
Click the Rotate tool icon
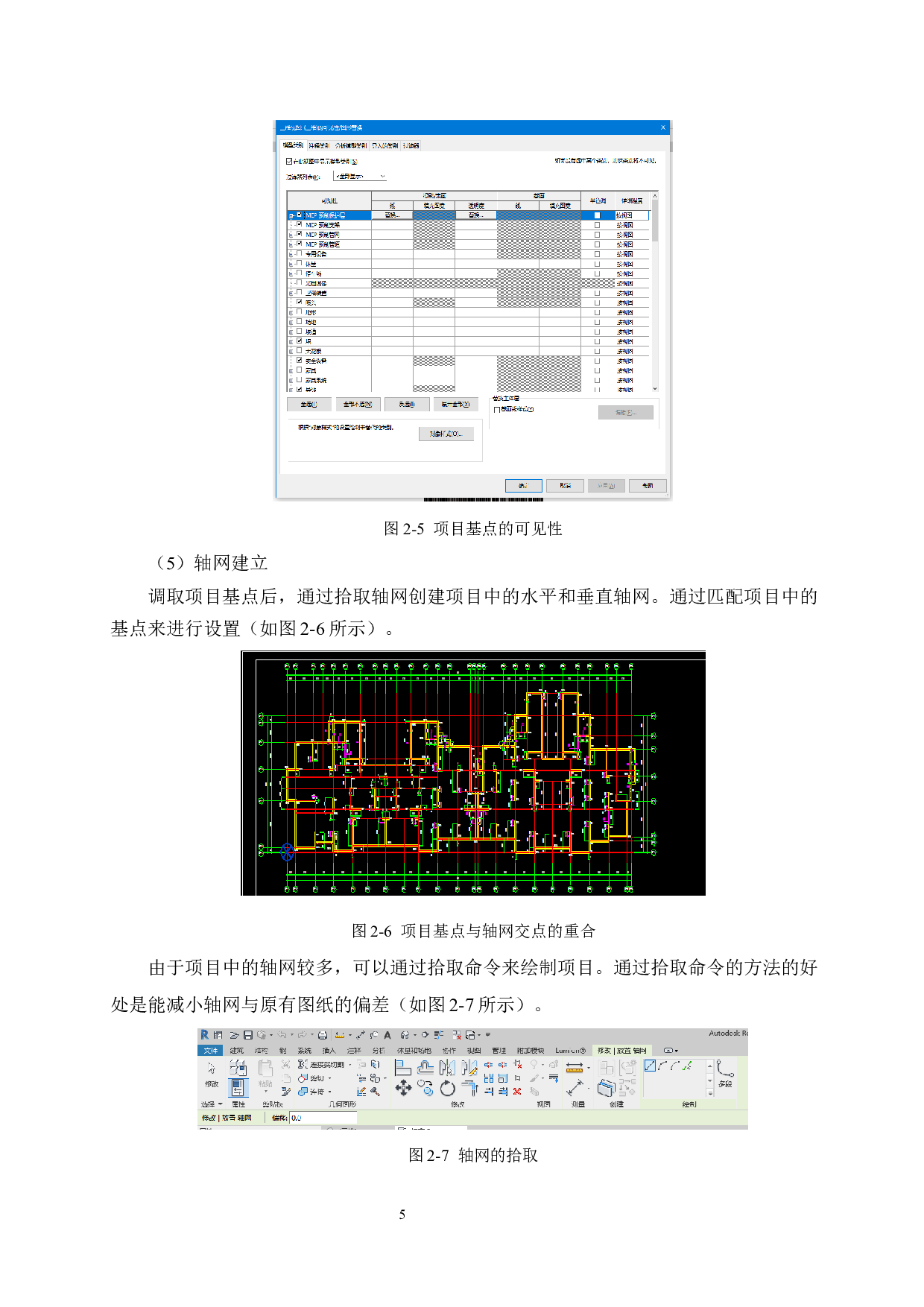click(447, 1089)
